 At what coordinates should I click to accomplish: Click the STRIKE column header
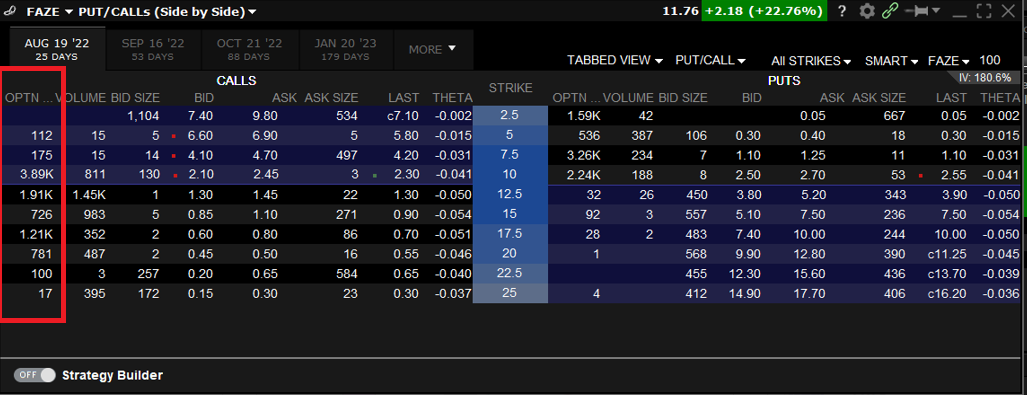click(x=510, y=88)
